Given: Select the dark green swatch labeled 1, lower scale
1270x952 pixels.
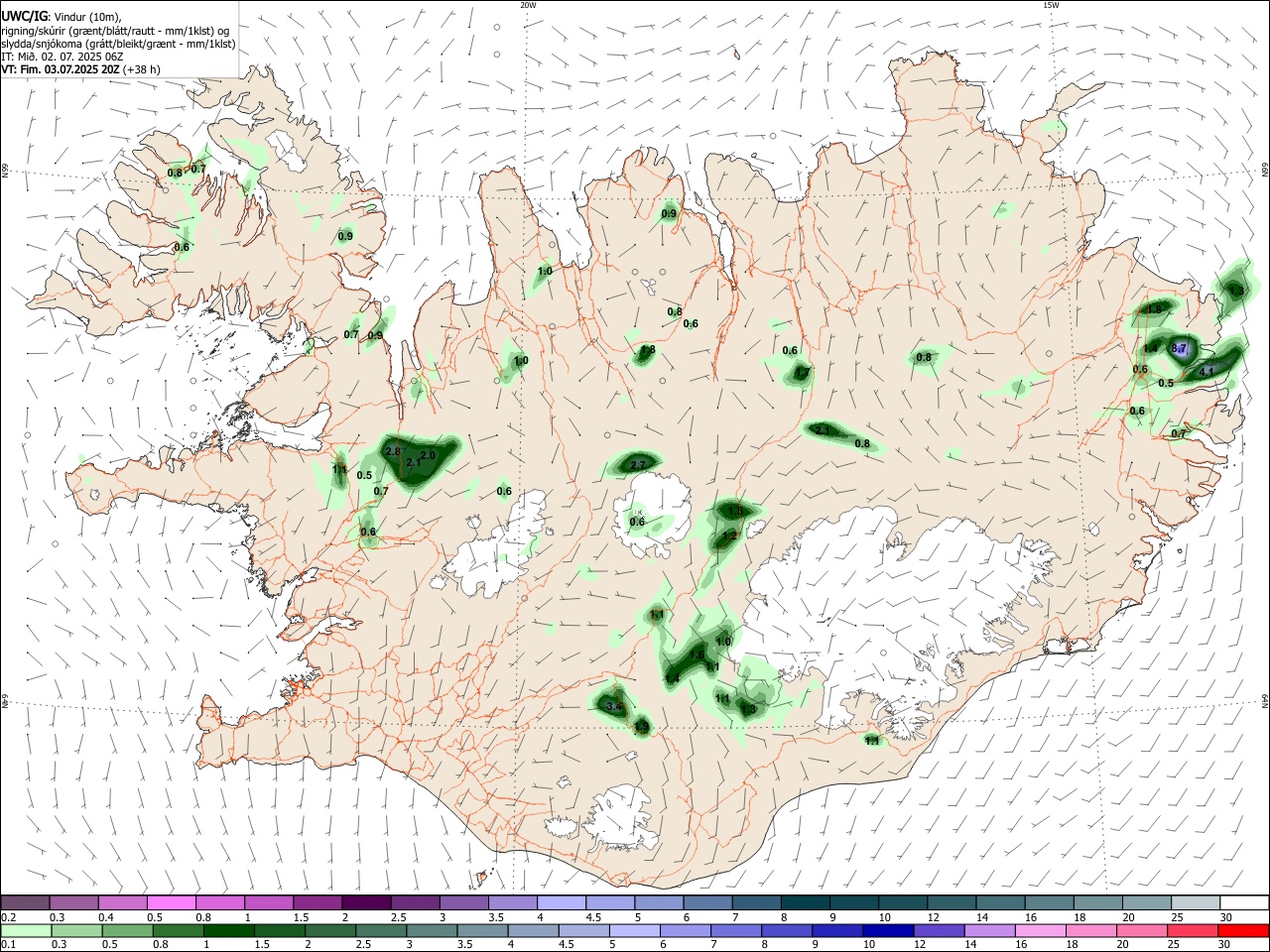Looking at the screenshot, I should click(228, 930).
